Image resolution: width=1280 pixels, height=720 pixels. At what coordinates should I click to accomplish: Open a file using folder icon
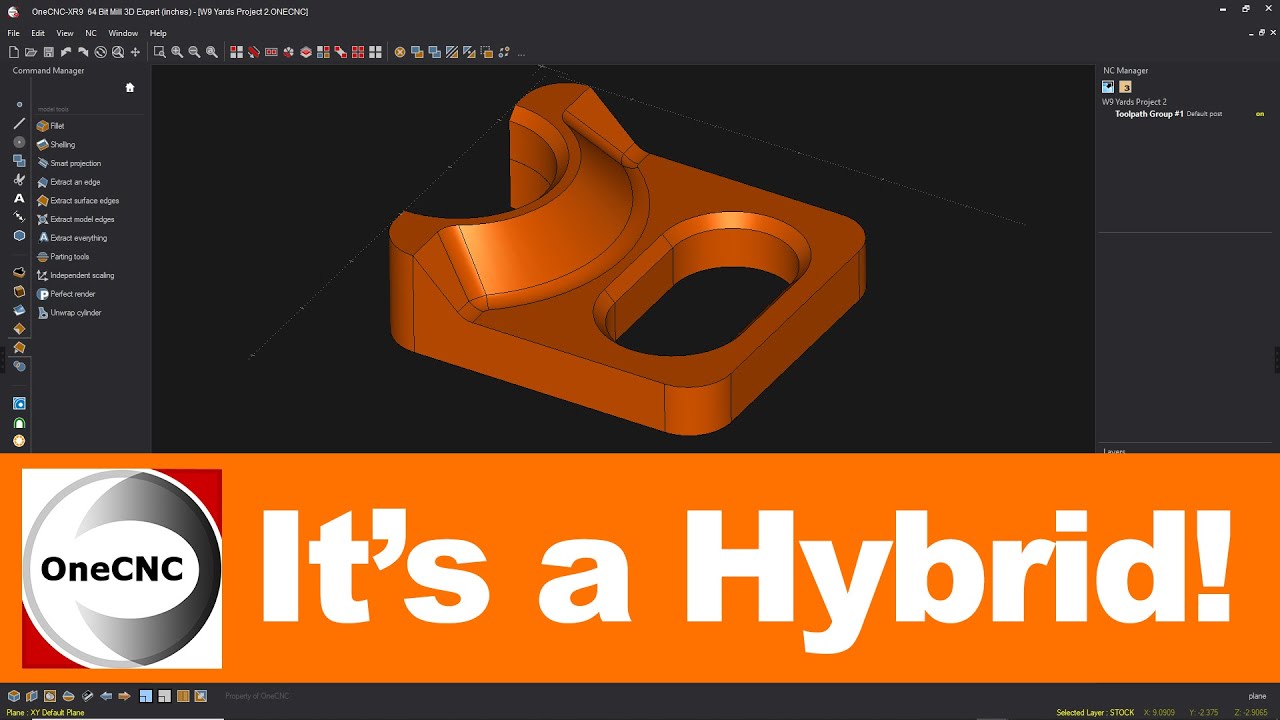tap(31, 52)
